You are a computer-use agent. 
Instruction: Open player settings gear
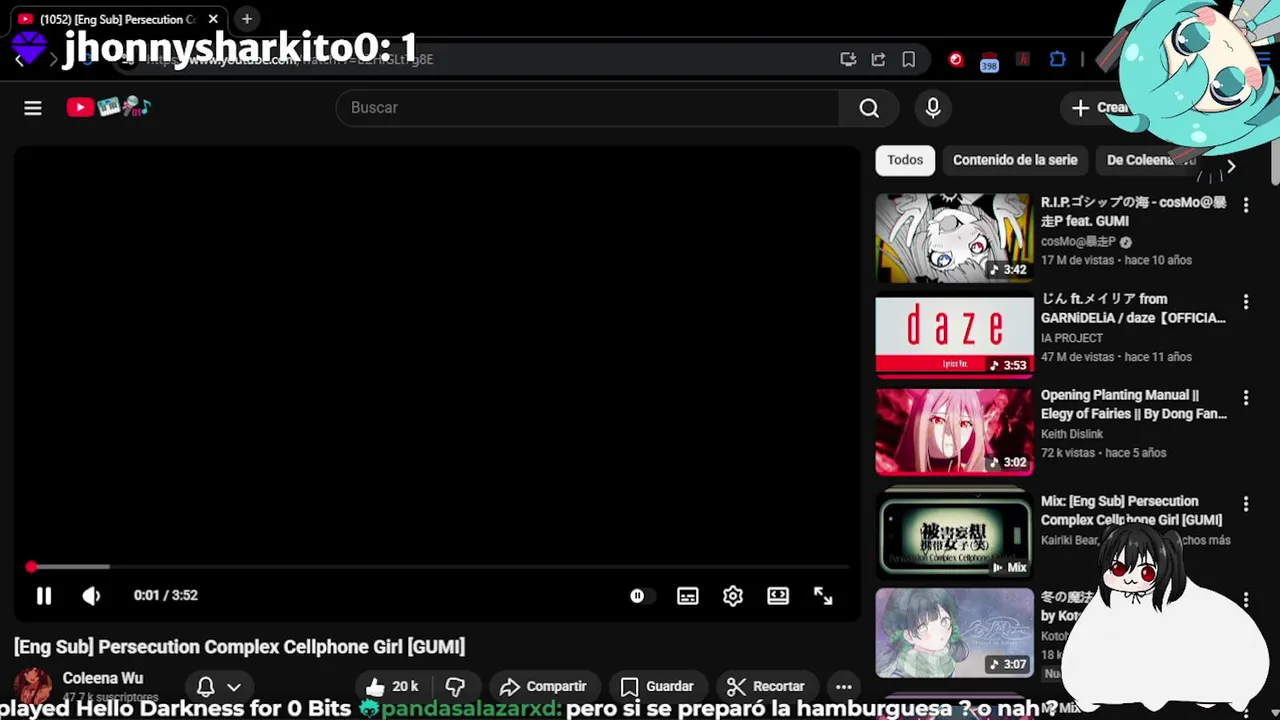(x=733, y=596)
